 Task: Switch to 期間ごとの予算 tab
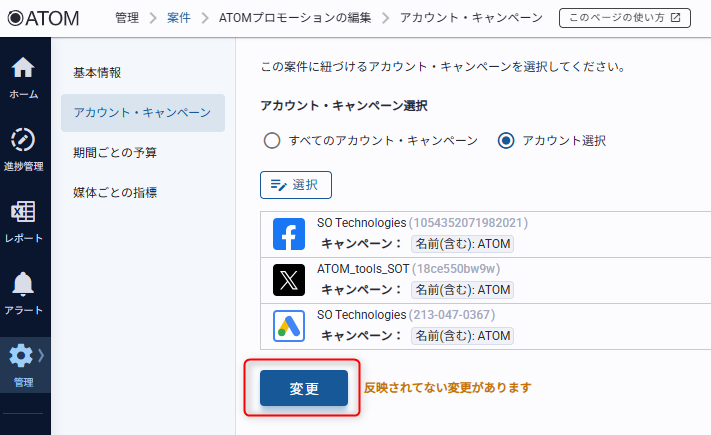coord(115,153)
